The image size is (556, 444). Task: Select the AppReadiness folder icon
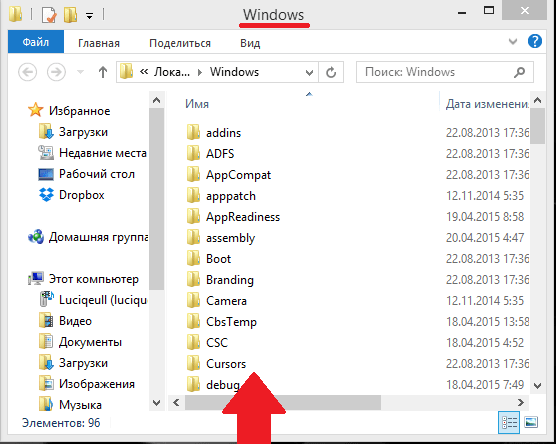(x=193, y=216)
